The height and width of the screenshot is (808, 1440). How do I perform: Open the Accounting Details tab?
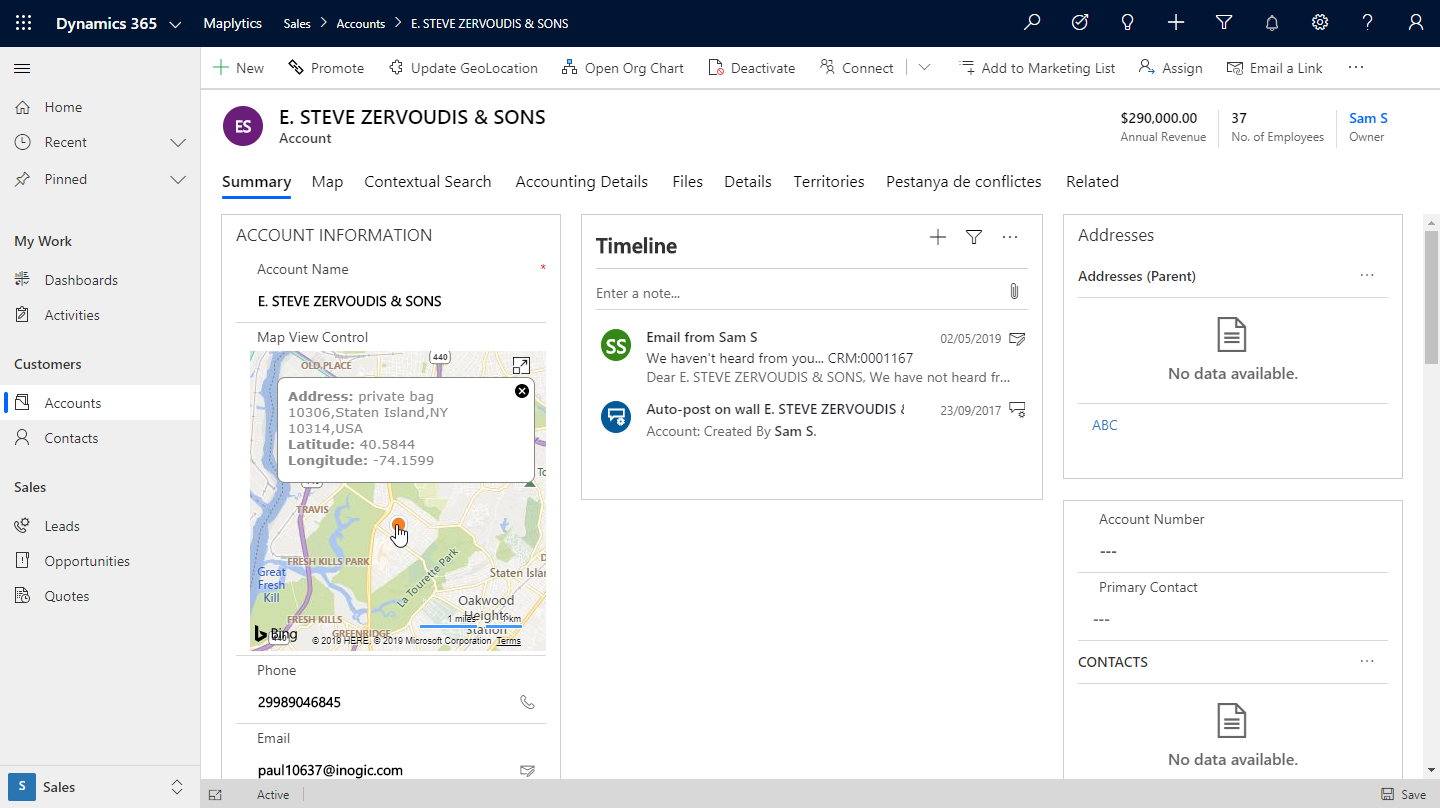582,181
